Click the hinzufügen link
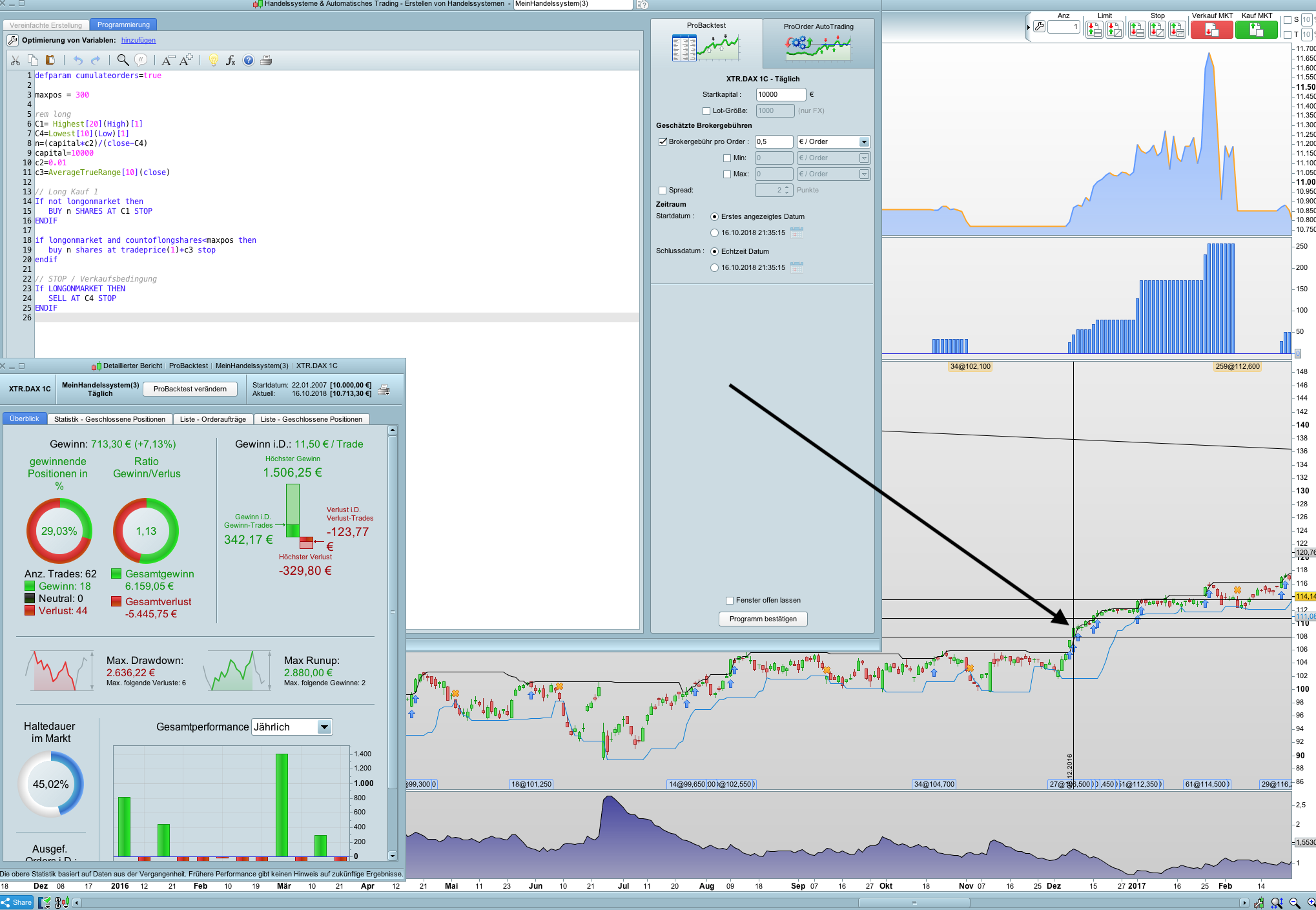 point(138,40)
